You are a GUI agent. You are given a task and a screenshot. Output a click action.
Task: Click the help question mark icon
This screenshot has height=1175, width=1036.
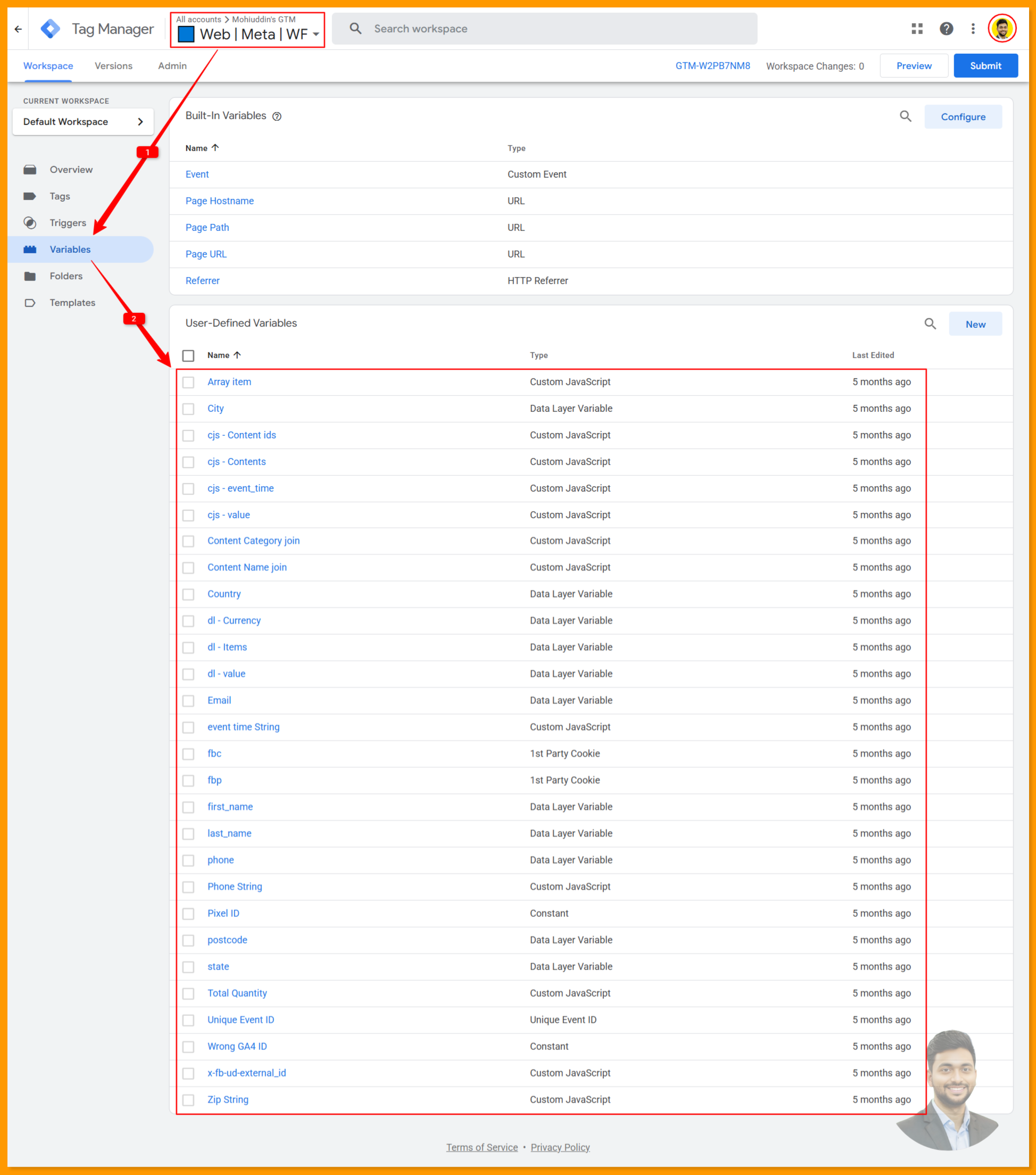coord(946,28)
